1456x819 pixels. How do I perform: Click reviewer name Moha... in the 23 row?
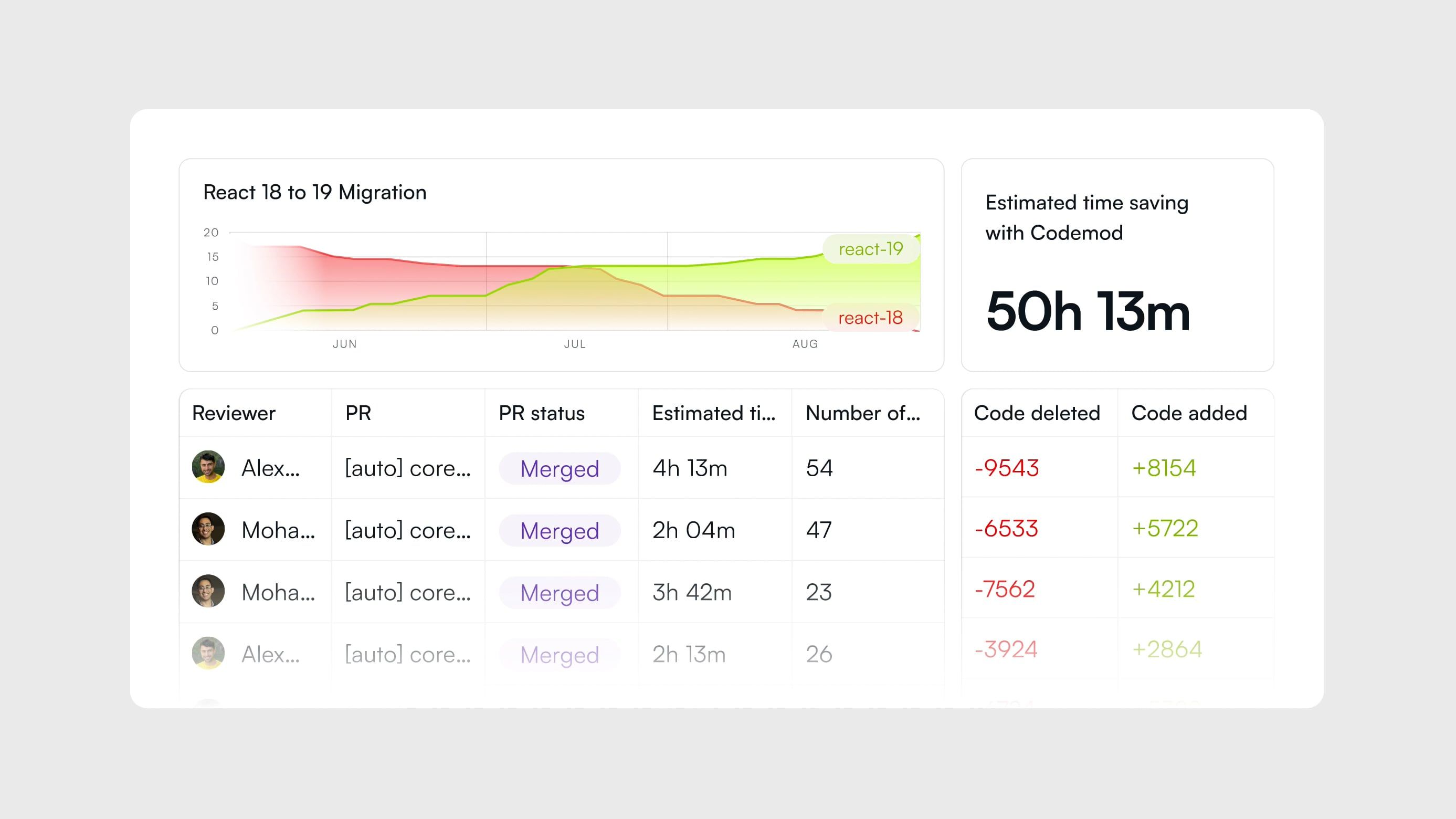pos(278,592)
